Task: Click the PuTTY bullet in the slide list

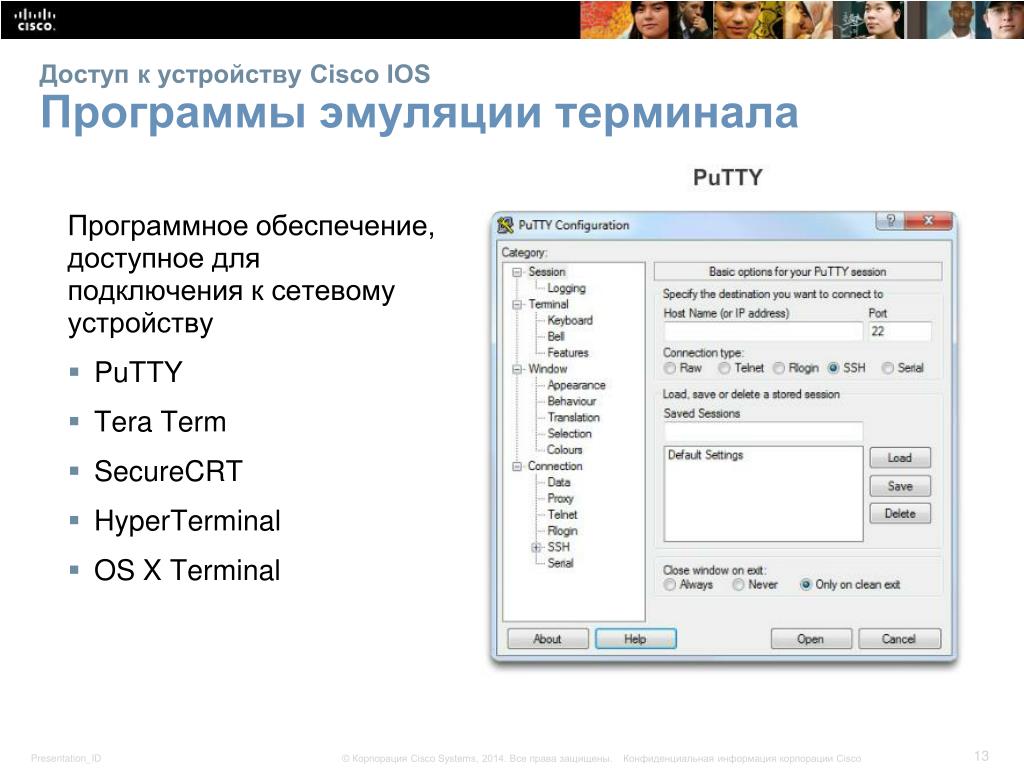Action: click(x=138, y=372)
